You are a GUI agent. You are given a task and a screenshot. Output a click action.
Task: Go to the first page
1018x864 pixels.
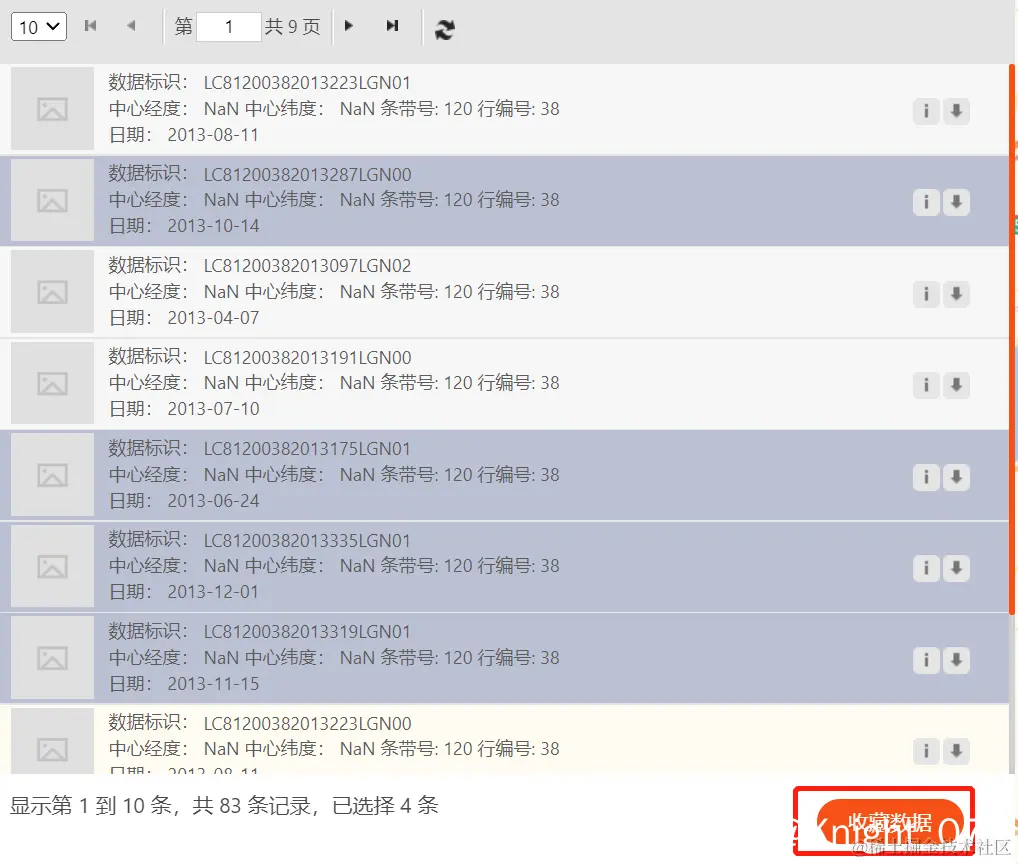point(90,25)
